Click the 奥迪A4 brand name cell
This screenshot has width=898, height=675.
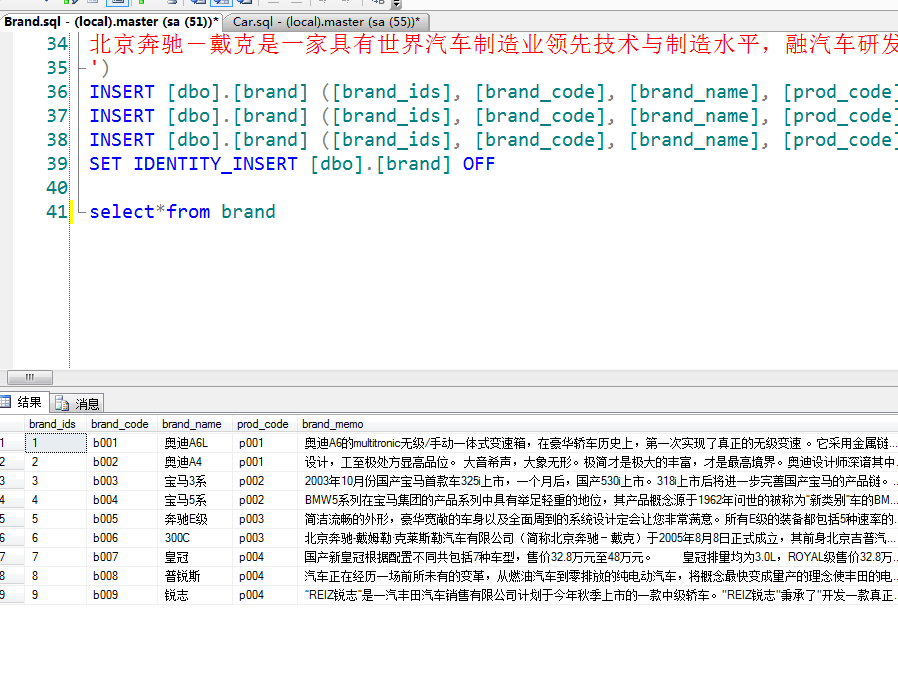(x=195, y=462)
